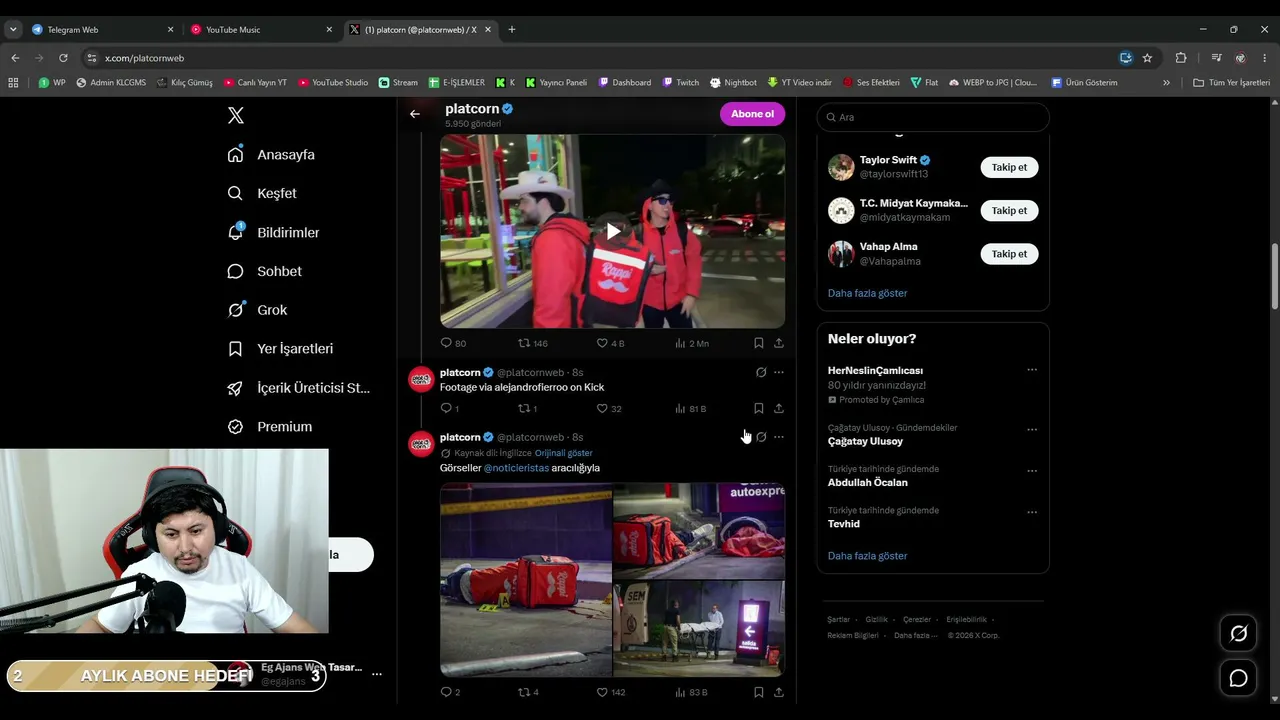
Task: View analytics of post with 2 Mn views
Action: pyautogui.click(x=692, y=343)
